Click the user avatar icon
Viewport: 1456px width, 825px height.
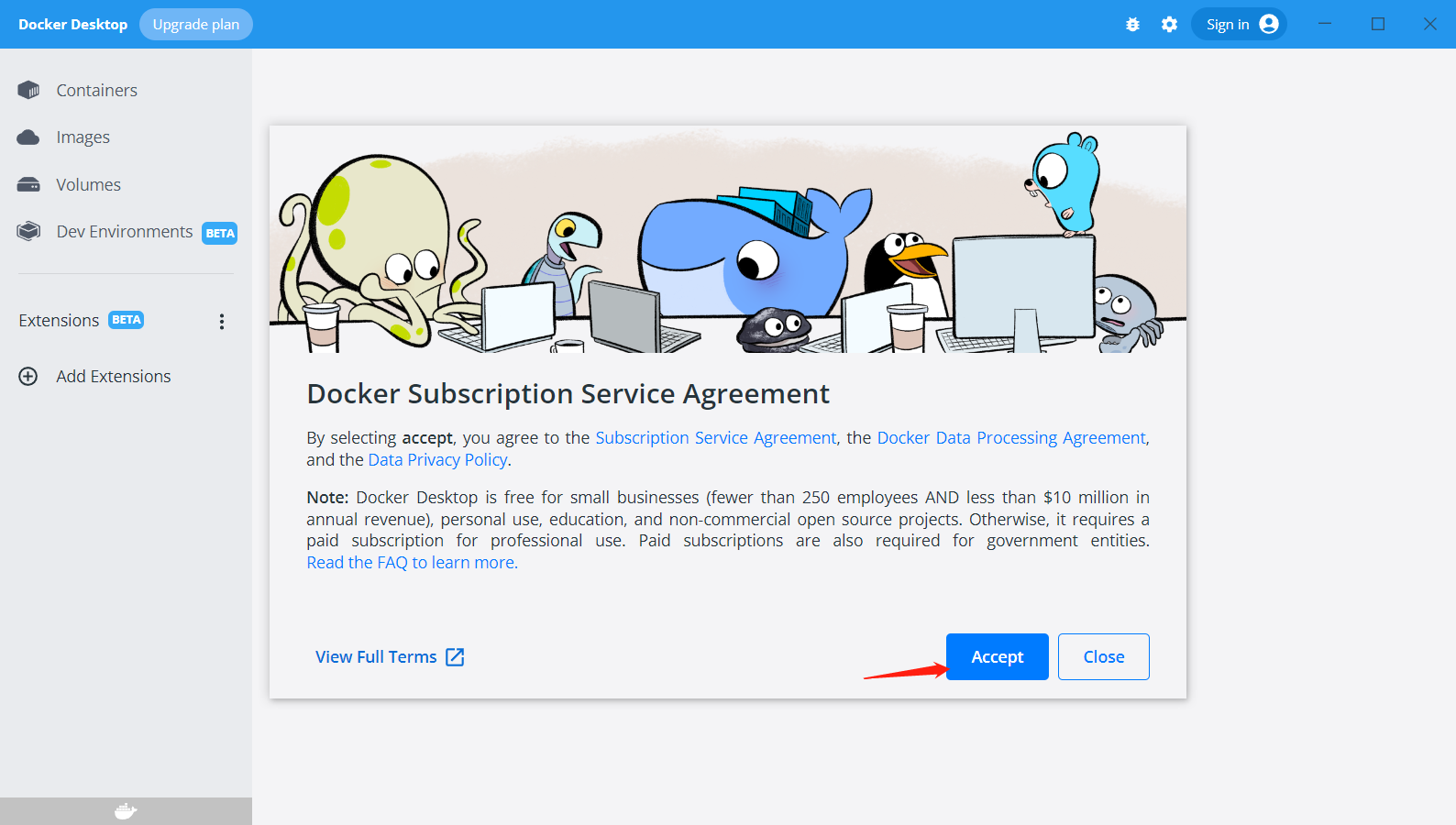pyautogui.click(x=1269, y=24)
